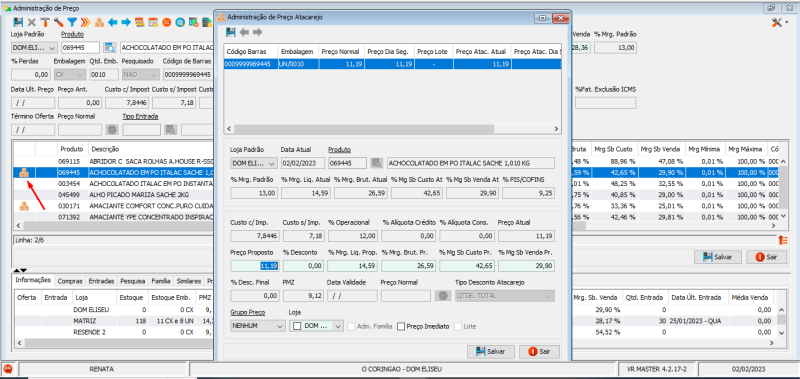Open the Tipo Desconto Atacarejo dropdown
The width and height of the screenshot is (800, 379).
(504, 296)
